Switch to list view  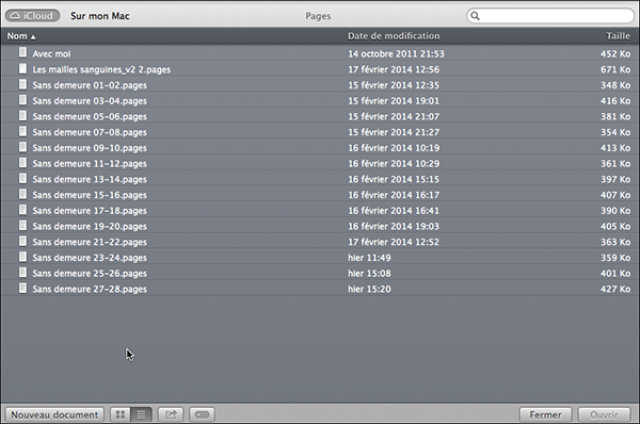(142, 414)
